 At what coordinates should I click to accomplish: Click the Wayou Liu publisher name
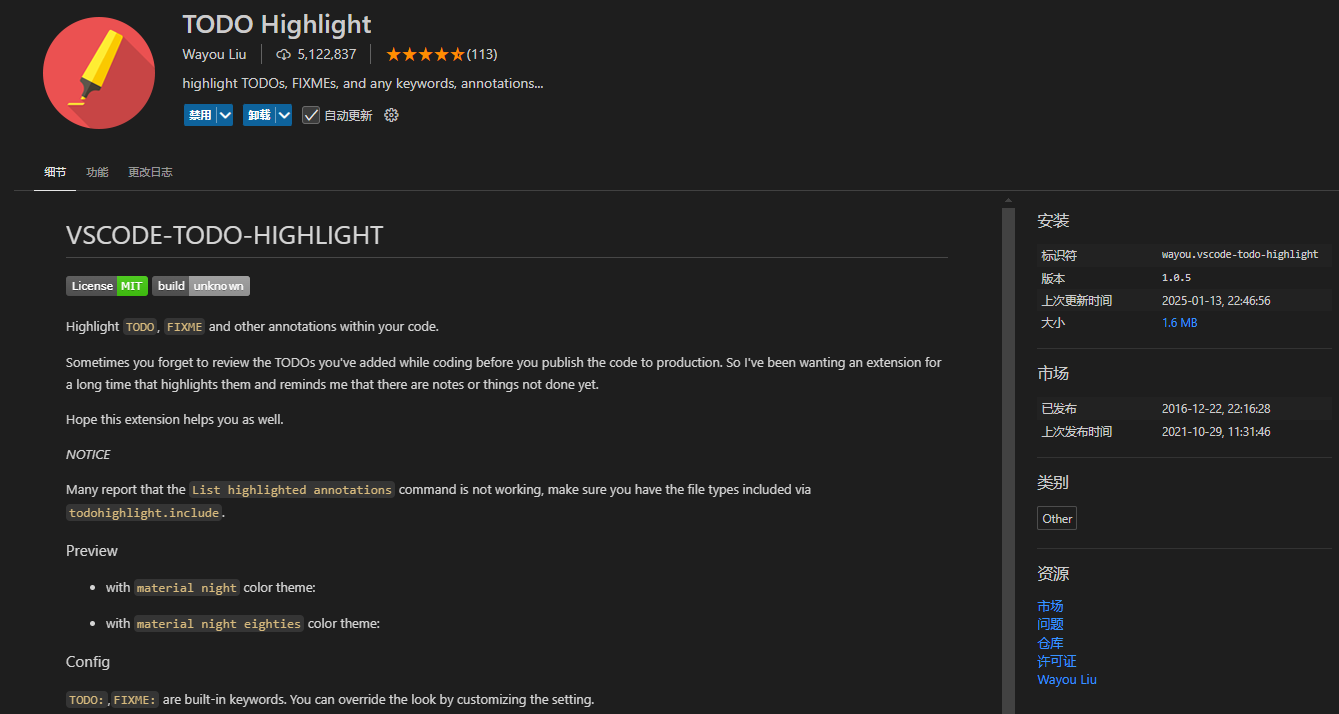(x=214, y=54)
